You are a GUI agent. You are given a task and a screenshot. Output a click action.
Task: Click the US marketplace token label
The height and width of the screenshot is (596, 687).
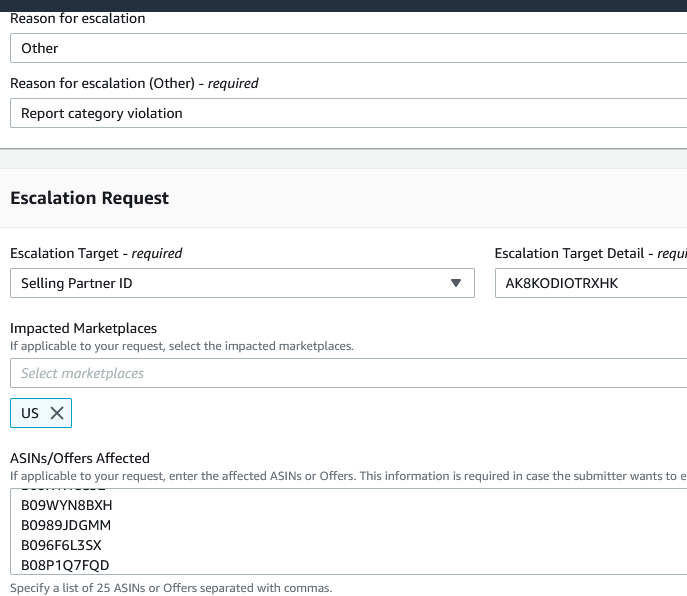coord(30,413)
